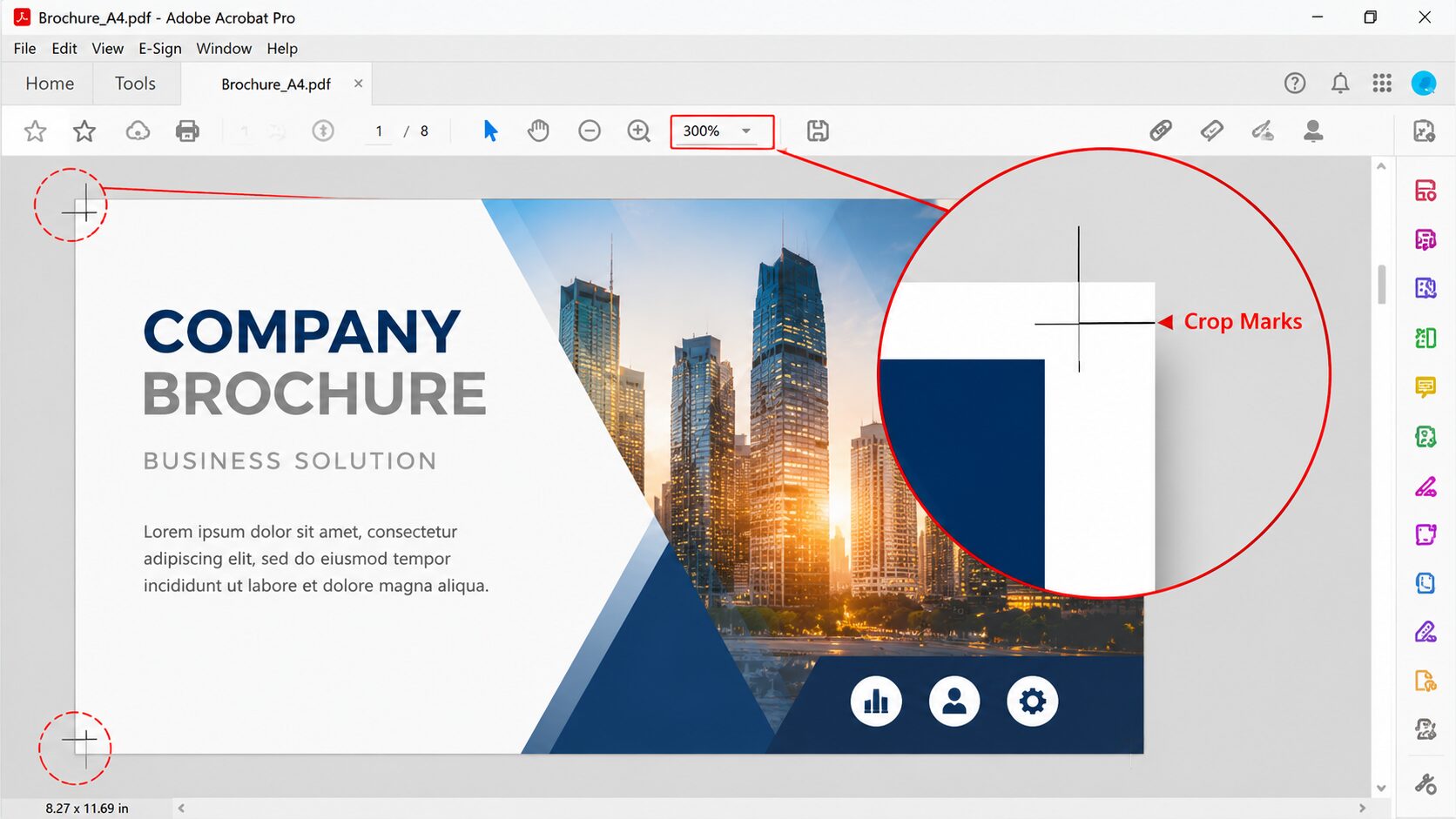The image size is (1456, 819).
Task: Click the tag-shaped icon in toolbar
Action: coord(1211,131)
